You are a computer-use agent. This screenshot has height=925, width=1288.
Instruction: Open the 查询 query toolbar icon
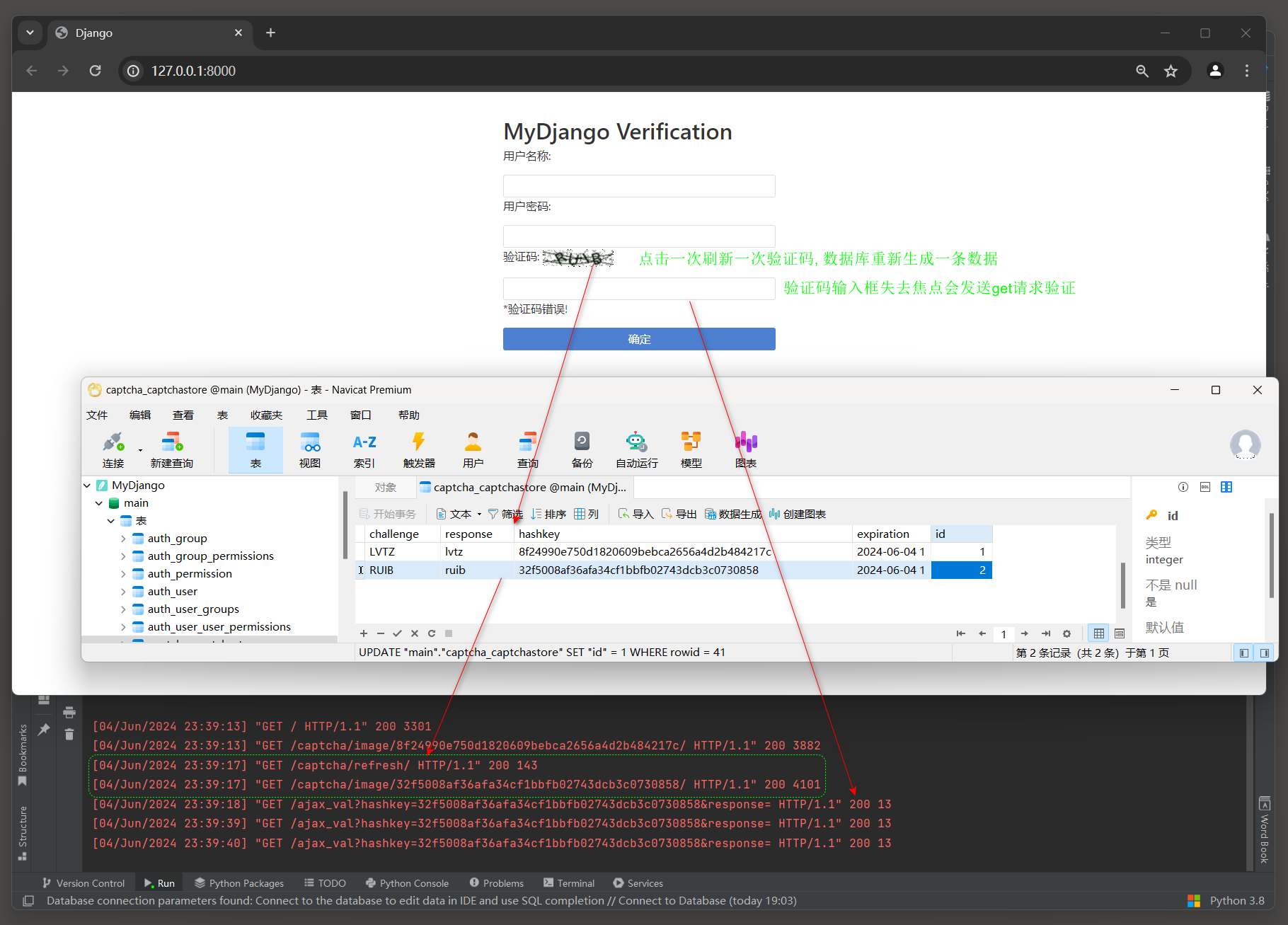[x=528, y=449]
